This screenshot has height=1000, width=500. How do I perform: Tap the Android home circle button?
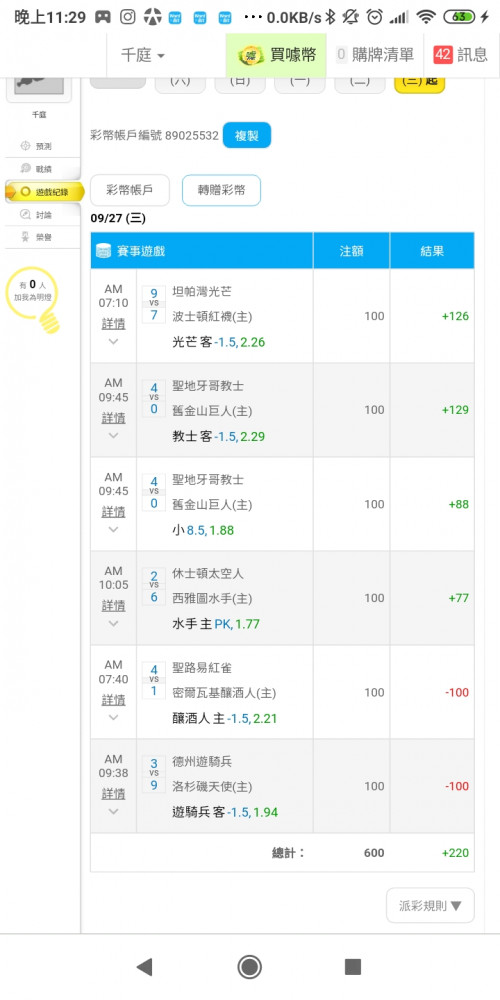click(249, 967)
